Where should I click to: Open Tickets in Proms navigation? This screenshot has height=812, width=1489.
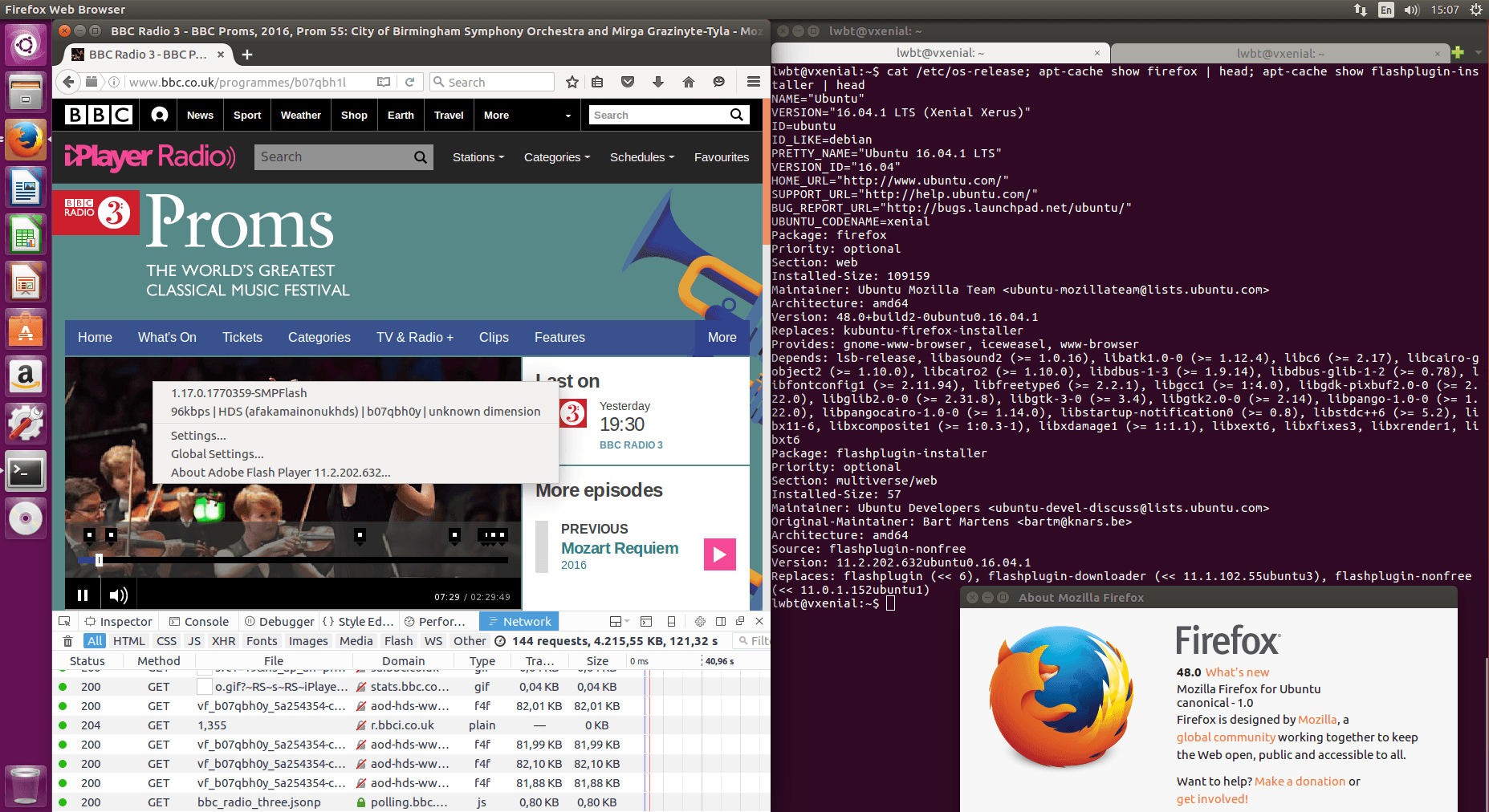pos(242,338)
